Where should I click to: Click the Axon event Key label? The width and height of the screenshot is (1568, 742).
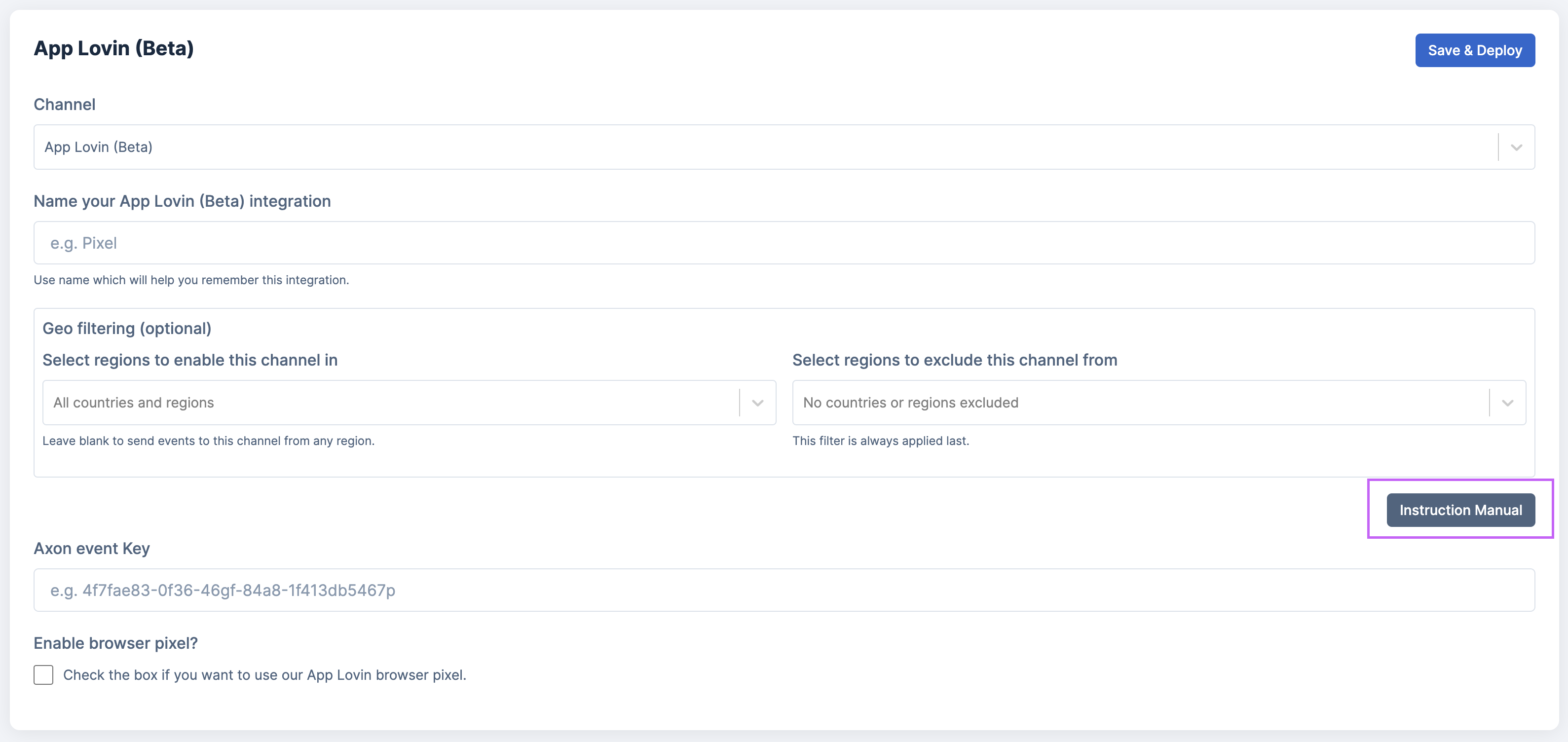[x=91, y=549]
